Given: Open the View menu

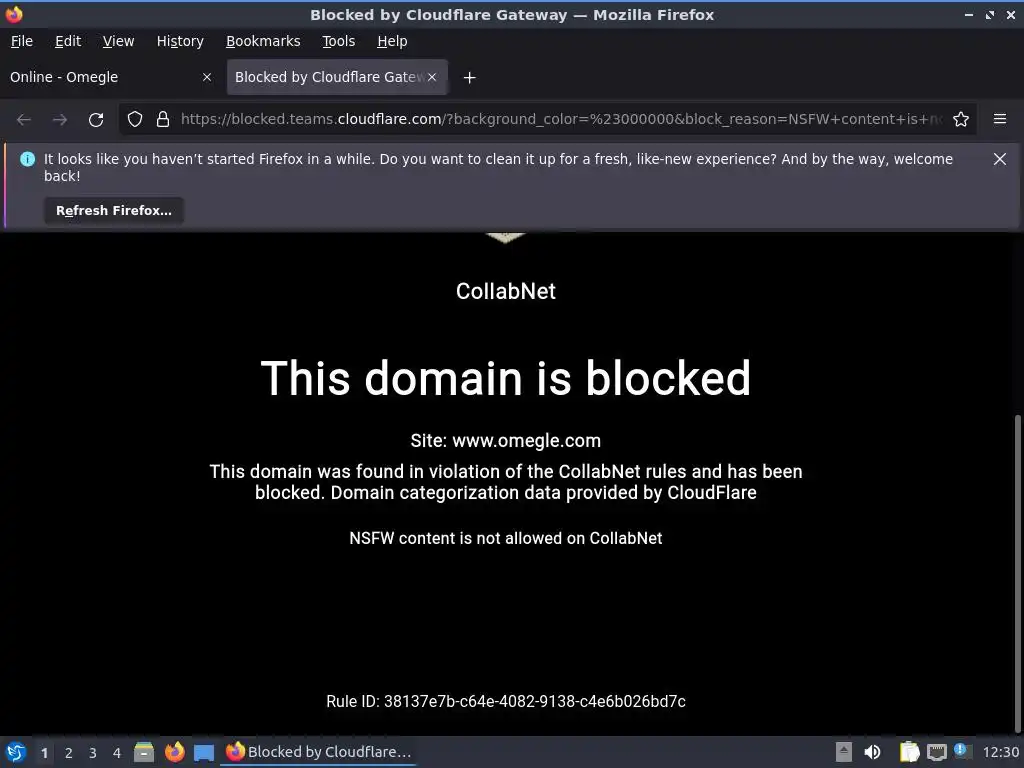Looking at the screenshot, I should pos(118,41).
